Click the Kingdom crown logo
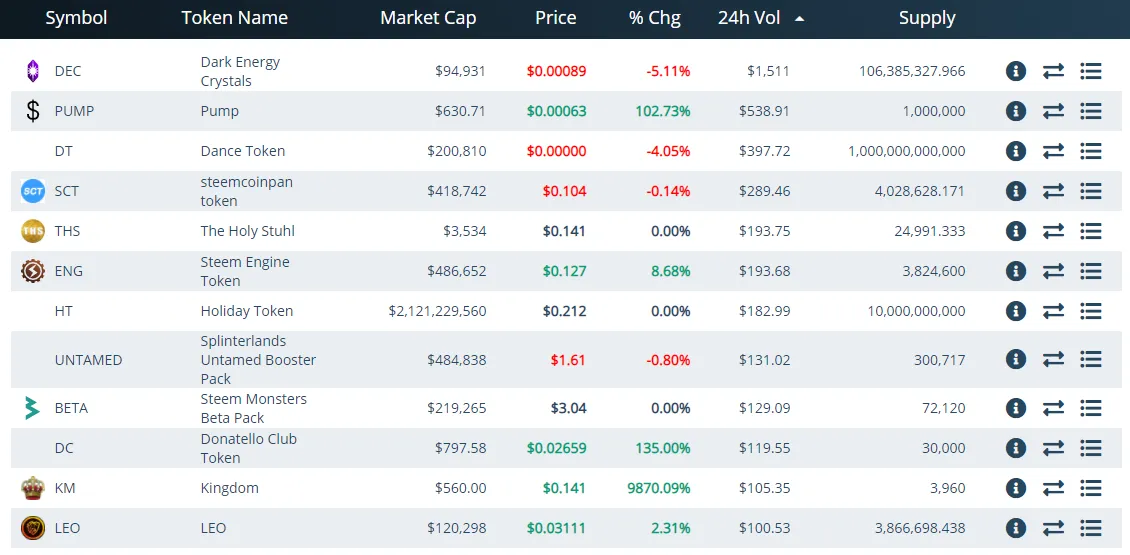Screen dimensions: 1130x555 [33, 488]
